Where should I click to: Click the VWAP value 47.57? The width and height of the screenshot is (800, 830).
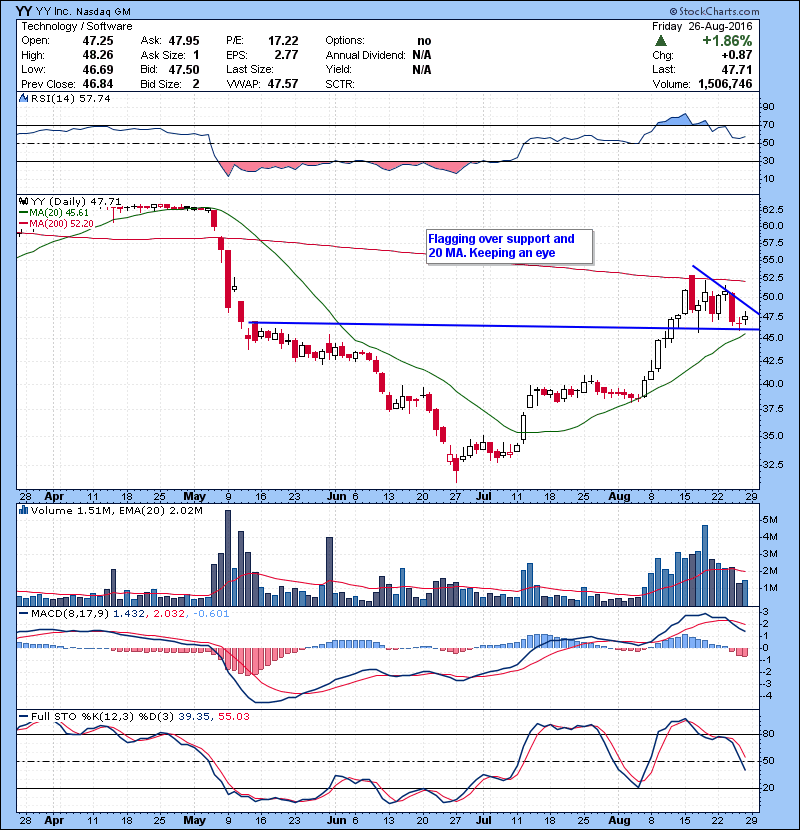pyautogui.click(x=283, y=84)
